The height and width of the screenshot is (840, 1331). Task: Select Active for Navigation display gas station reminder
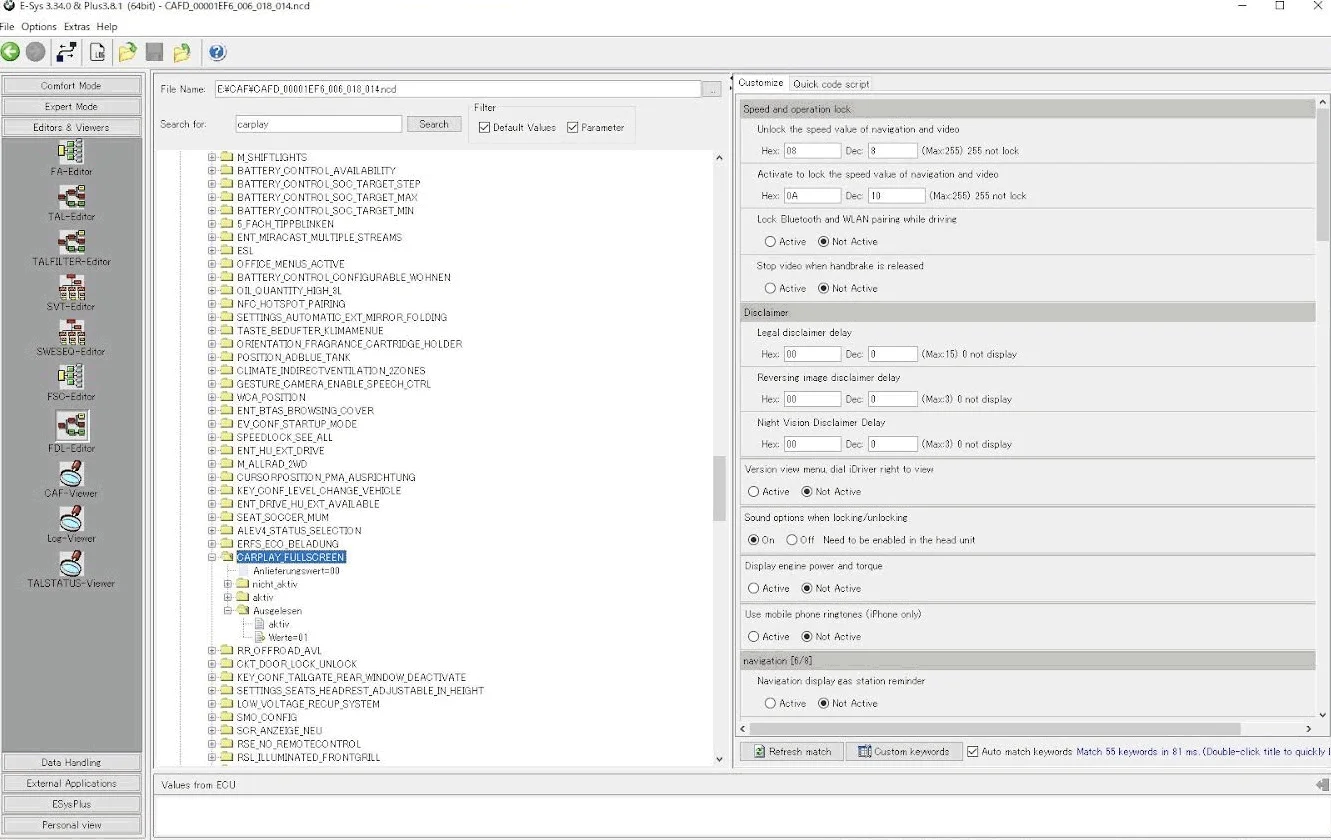(770, 703)
